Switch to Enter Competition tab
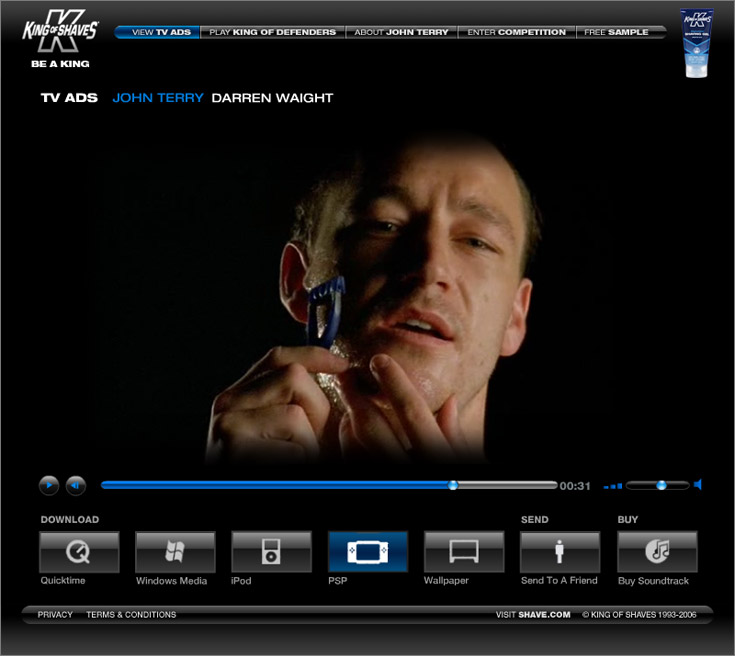Viewport: 735px width, 656px height. (x=516, y=32)
